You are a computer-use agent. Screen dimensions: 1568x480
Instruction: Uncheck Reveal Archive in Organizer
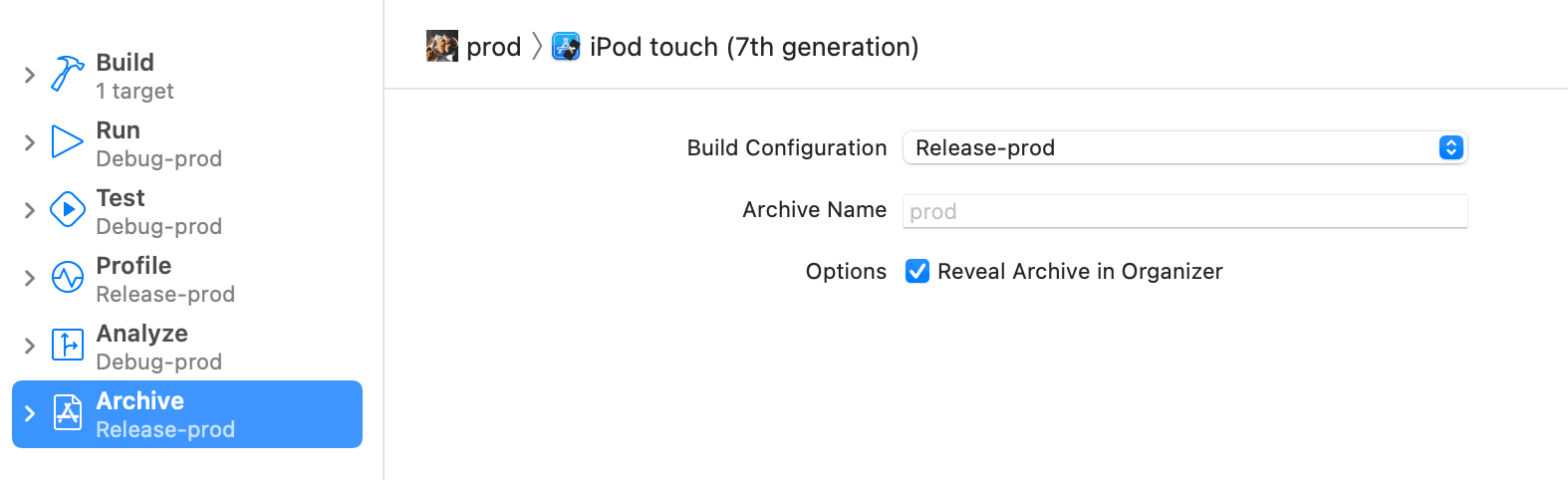(917, 271)
